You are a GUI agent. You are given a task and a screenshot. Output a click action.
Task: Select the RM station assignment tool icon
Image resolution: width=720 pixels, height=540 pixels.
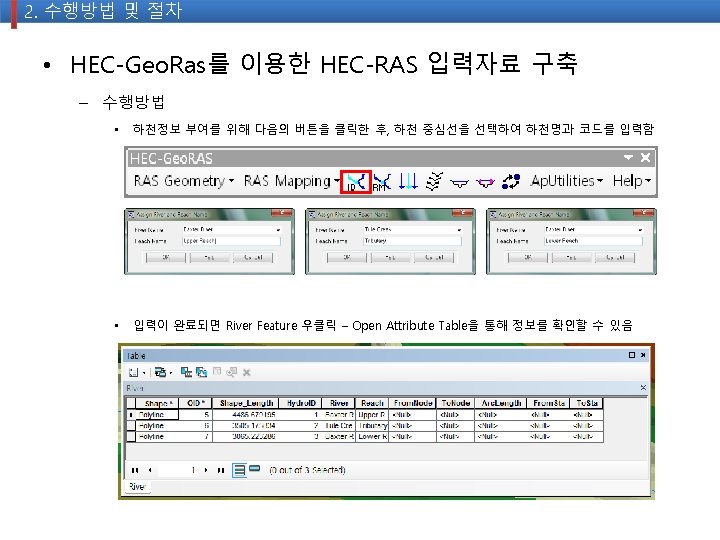click(x=382, y=182)
